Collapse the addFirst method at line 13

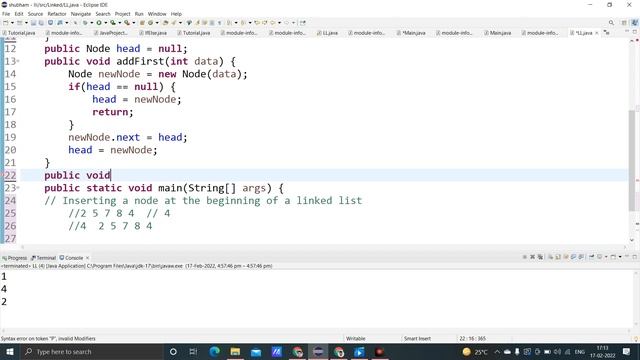[x=18, y=61]
